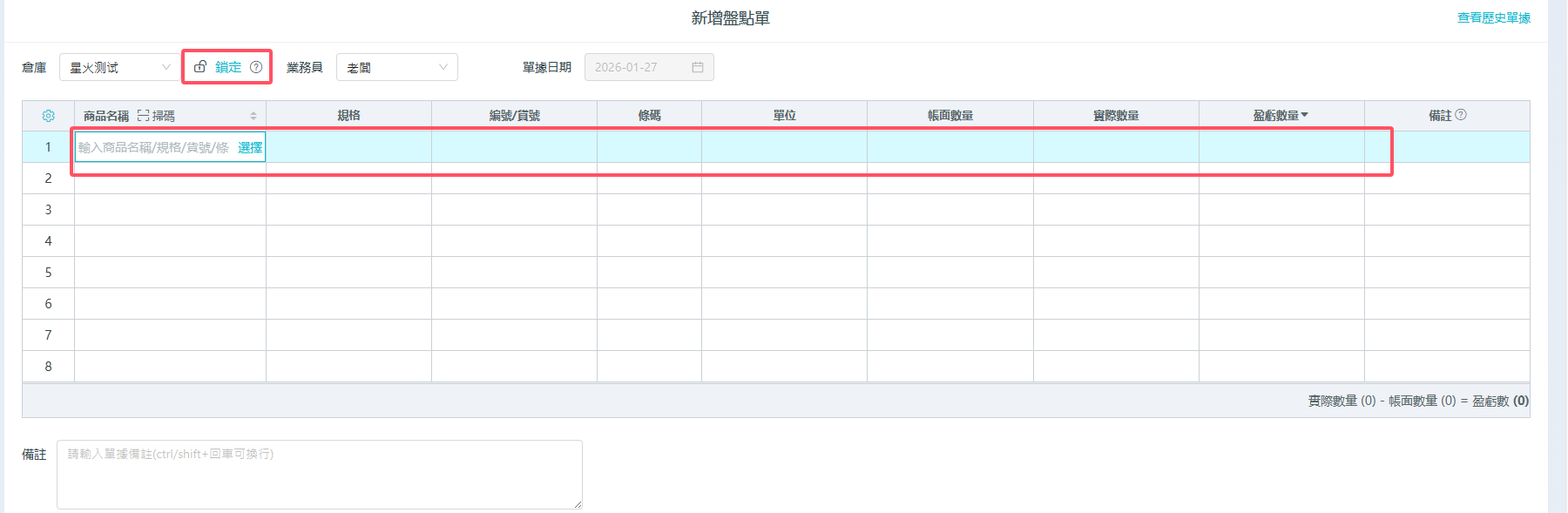1568x513 pixels.
Task: Click the 備註 remarks text area
Action: (x=319, y=474)
